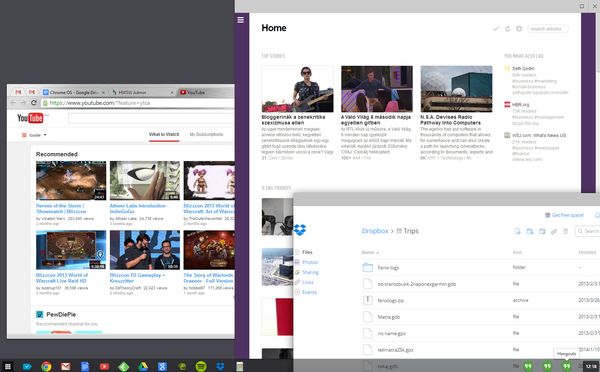Switch to the second Chrome tab with wrench icon

click(x=142, y=92)
